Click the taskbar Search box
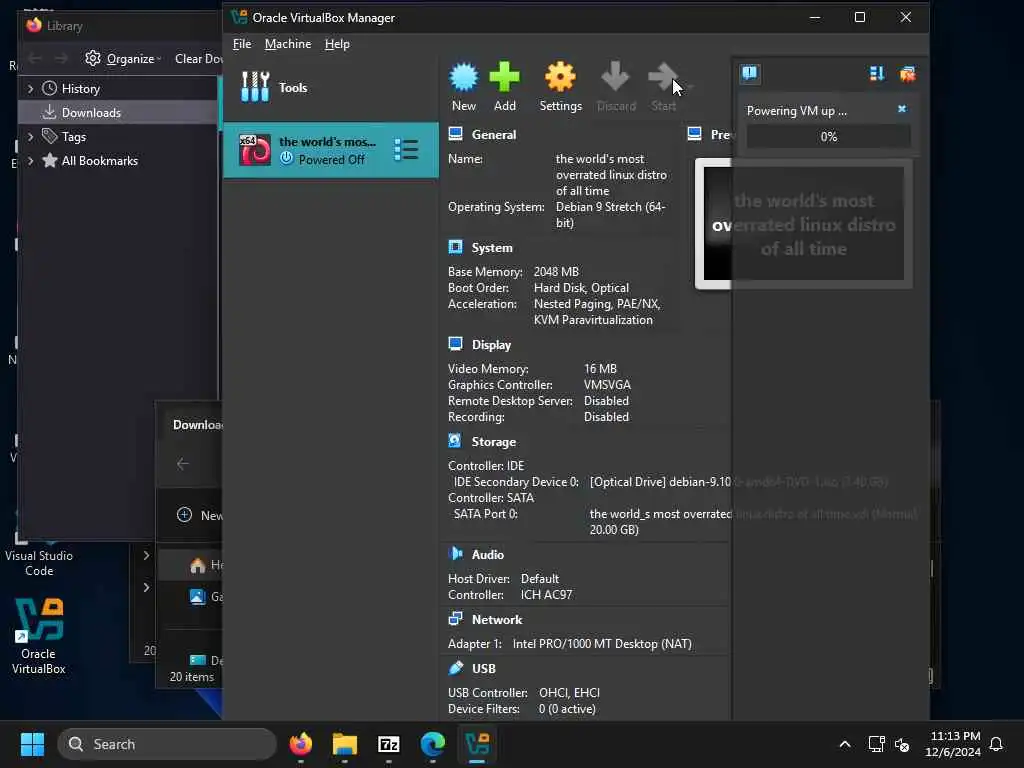The width and height of the screenshot is (1024, 768). [x=167, y=744]
